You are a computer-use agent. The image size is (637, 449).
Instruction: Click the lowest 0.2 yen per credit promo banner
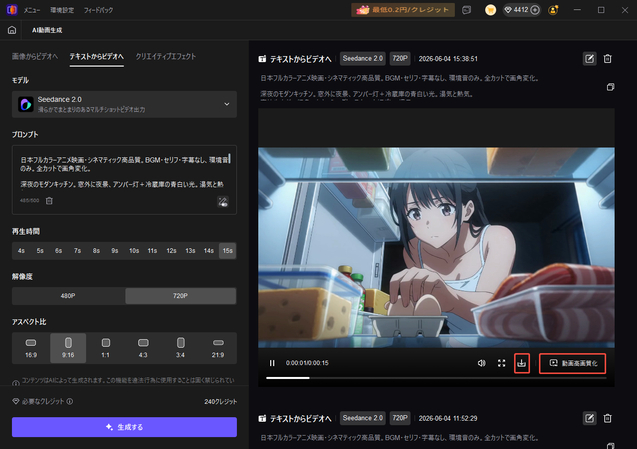[x=403, y=10]
